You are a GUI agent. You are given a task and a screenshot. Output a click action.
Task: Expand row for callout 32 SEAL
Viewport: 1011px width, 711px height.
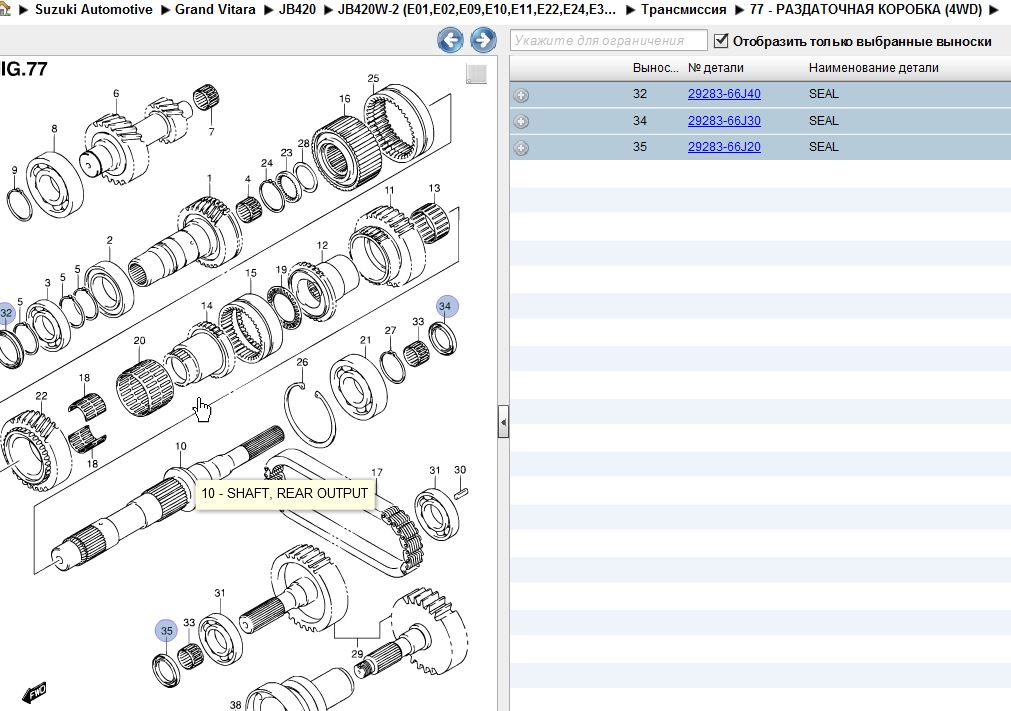coord(521,95)
